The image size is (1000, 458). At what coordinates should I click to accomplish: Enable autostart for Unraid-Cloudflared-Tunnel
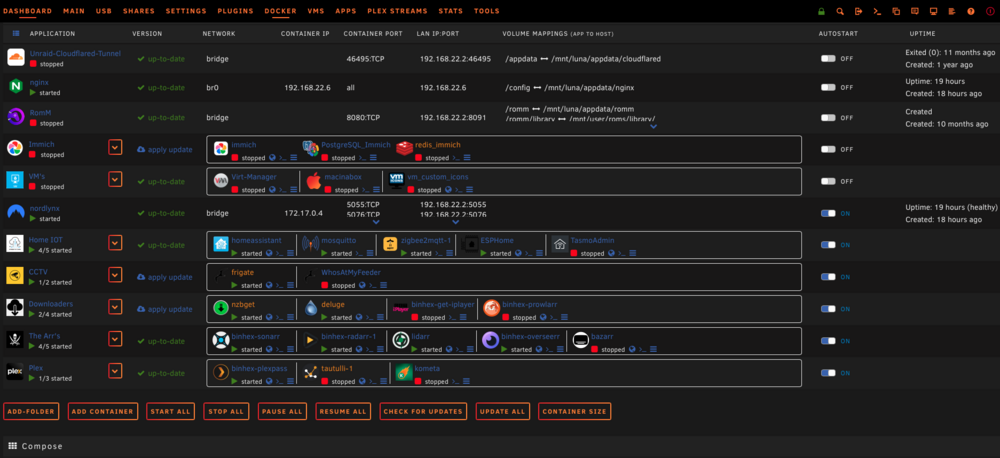pyautogui.click(x=828, y=58)
